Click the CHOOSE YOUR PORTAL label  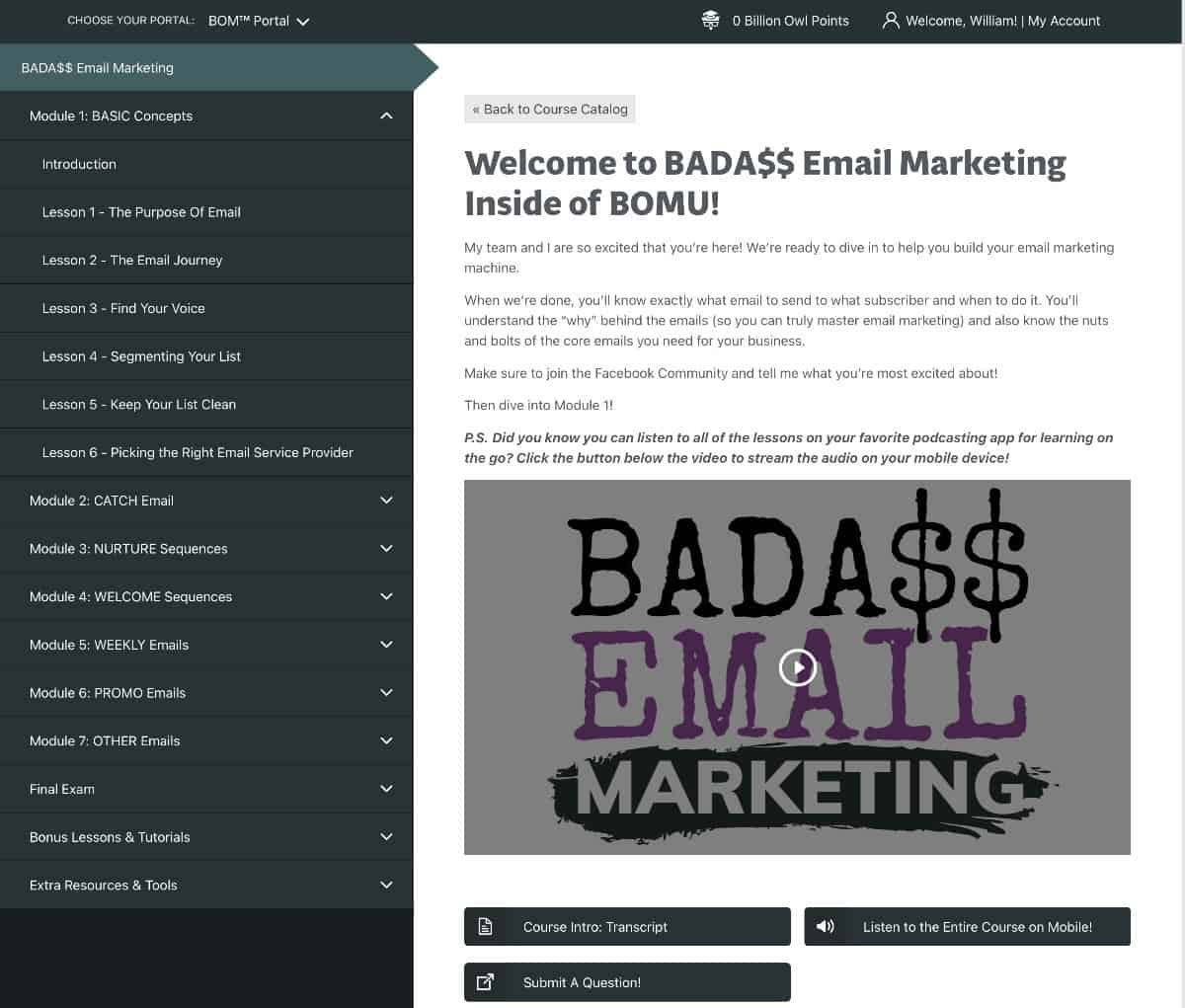pyautogui.click(x=130, y=21)
